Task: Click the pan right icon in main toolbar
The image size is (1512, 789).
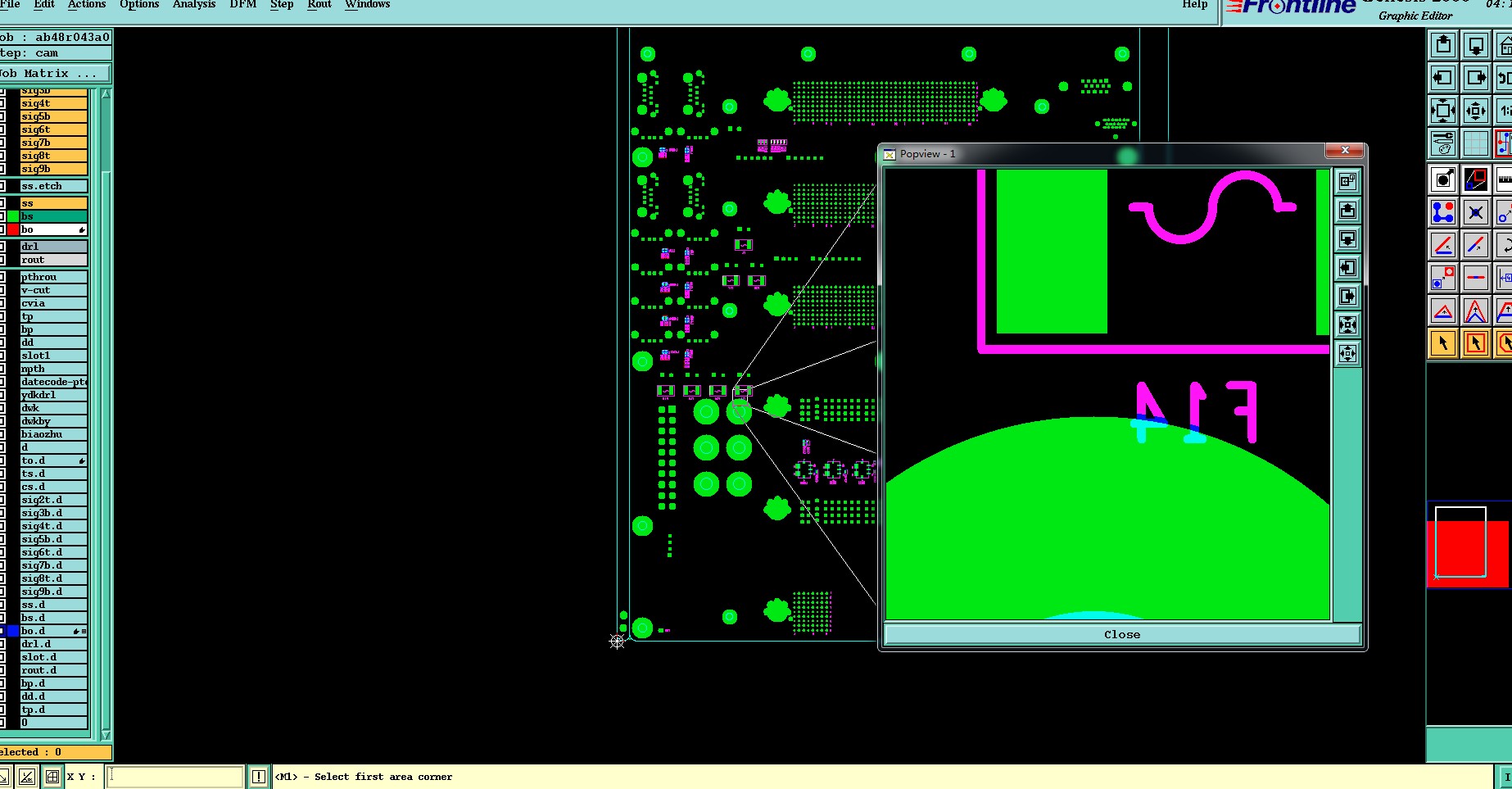Action: coord(1476,78)
